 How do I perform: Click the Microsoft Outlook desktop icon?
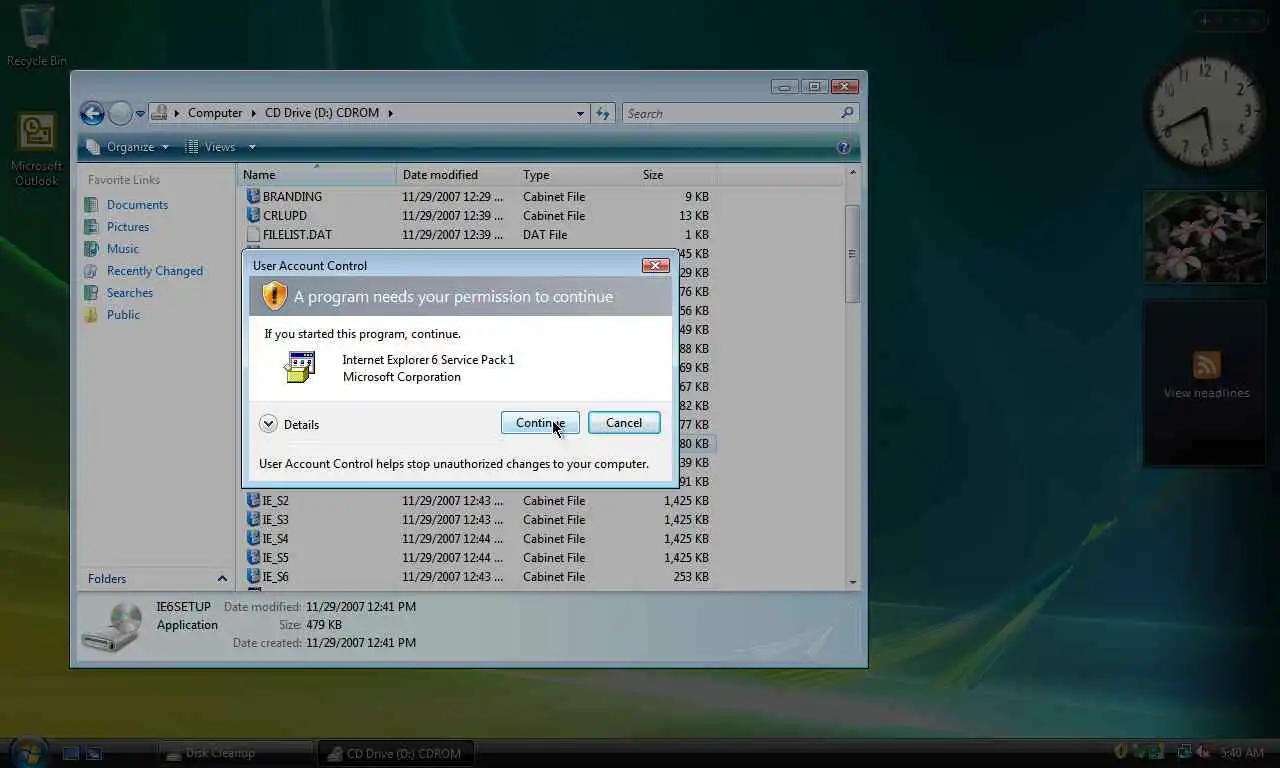coord(37,150)
